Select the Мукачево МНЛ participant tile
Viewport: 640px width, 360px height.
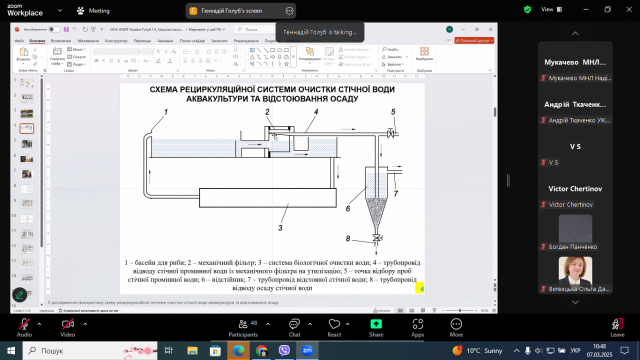click(x=575, y=62)
